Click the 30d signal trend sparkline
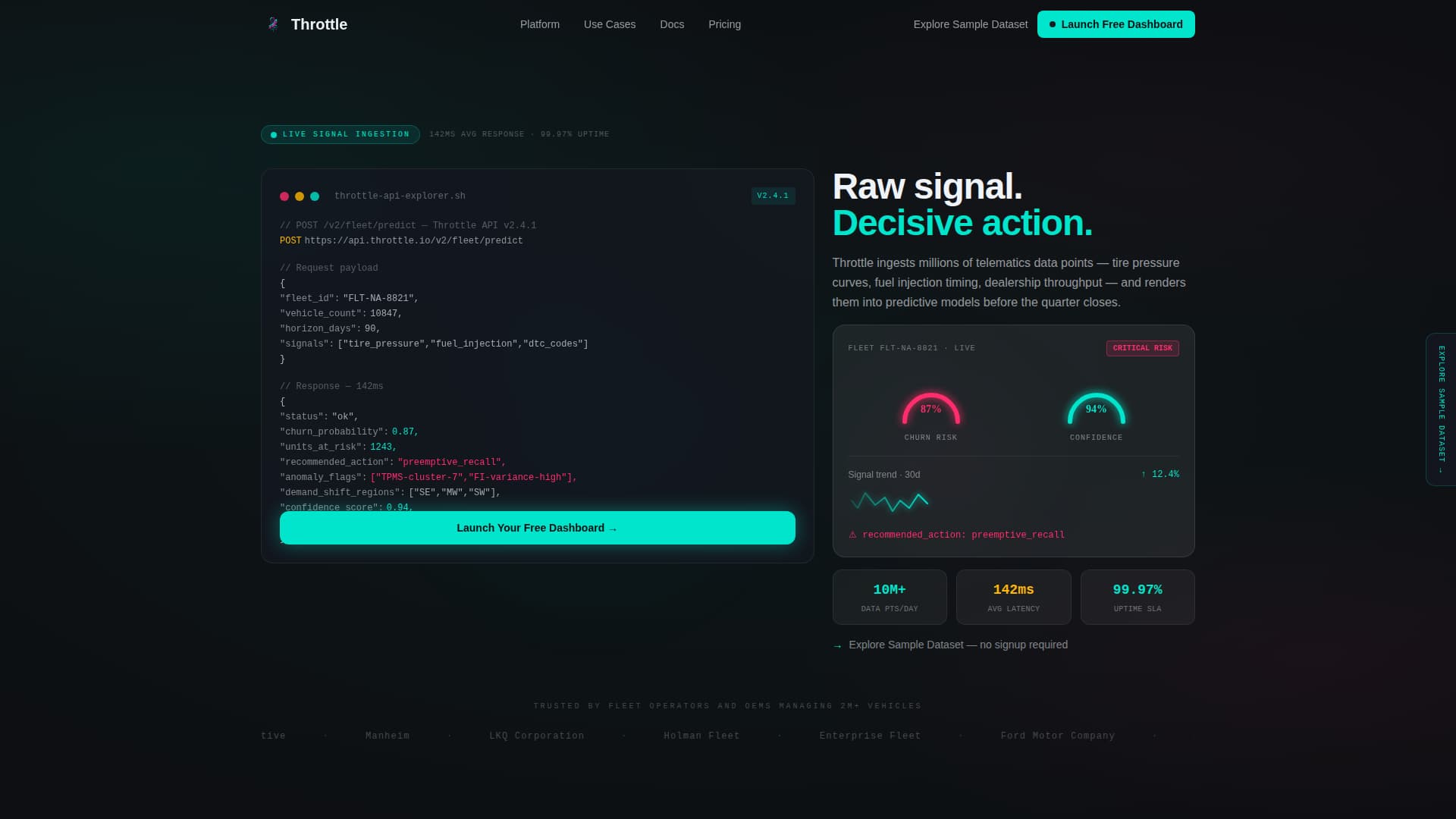Viewport: 1456px width, 819px height. click(x=889, y=501)
